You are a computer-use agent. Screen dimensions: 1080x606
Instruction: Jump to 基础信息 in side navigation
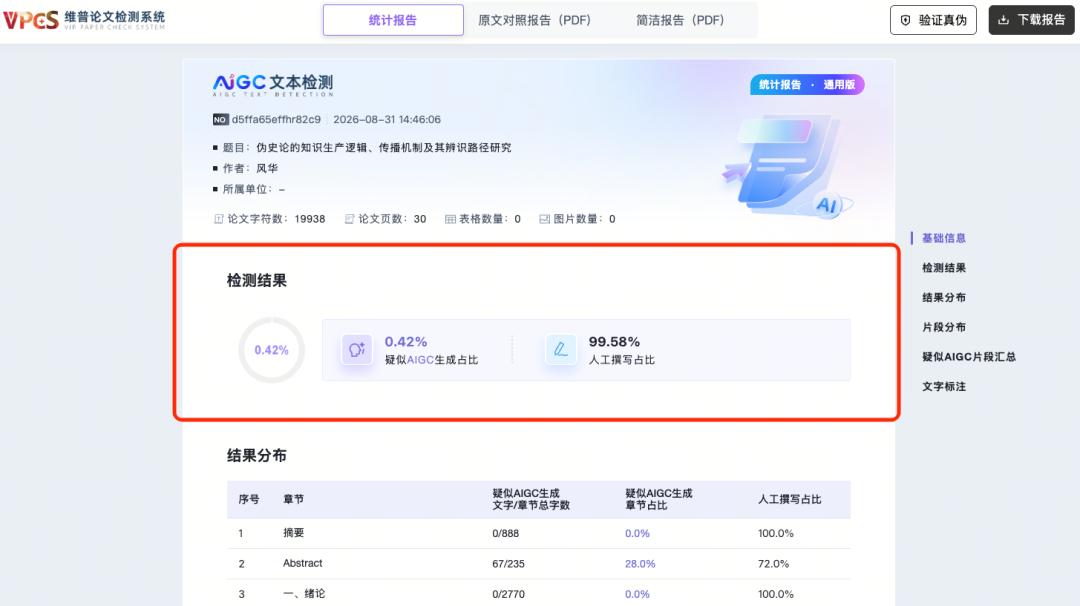(x=944, y=238)
